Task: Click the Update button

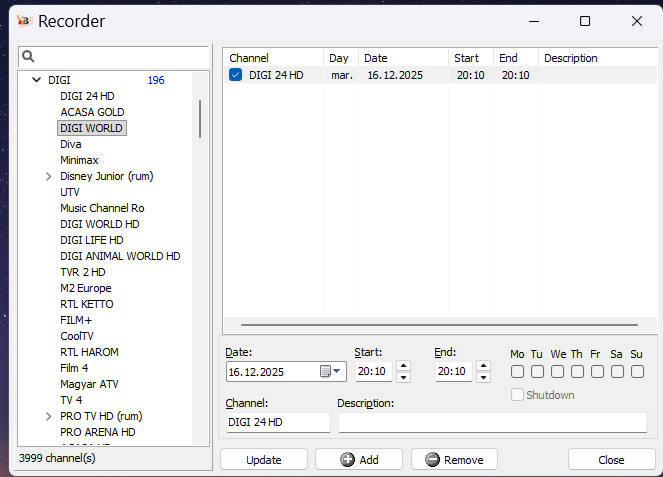Action: (x=264, y=460)
